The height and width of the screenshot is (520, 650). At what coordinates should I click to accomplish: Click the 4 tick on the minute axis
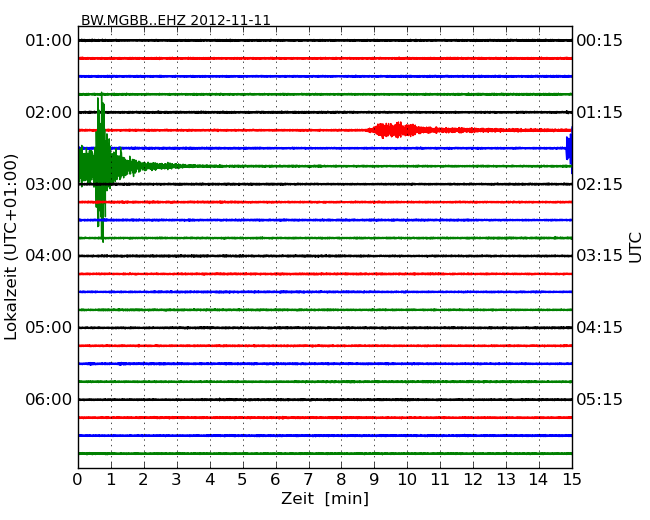click(x=209, y=479)
